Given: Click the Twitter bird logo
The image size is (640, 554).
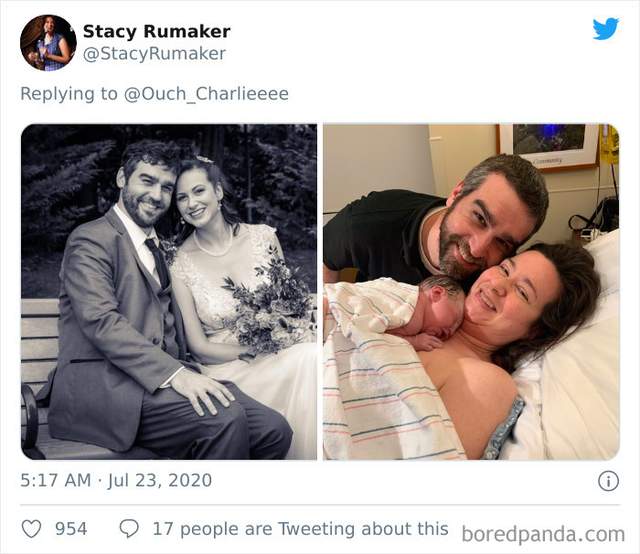Looking at the screenshot, I should click(605, 29).
